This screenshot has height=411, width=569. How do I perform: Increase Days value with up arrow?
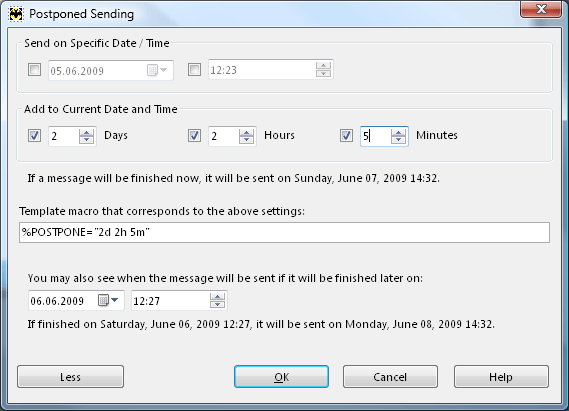click(x=86, y=132)
